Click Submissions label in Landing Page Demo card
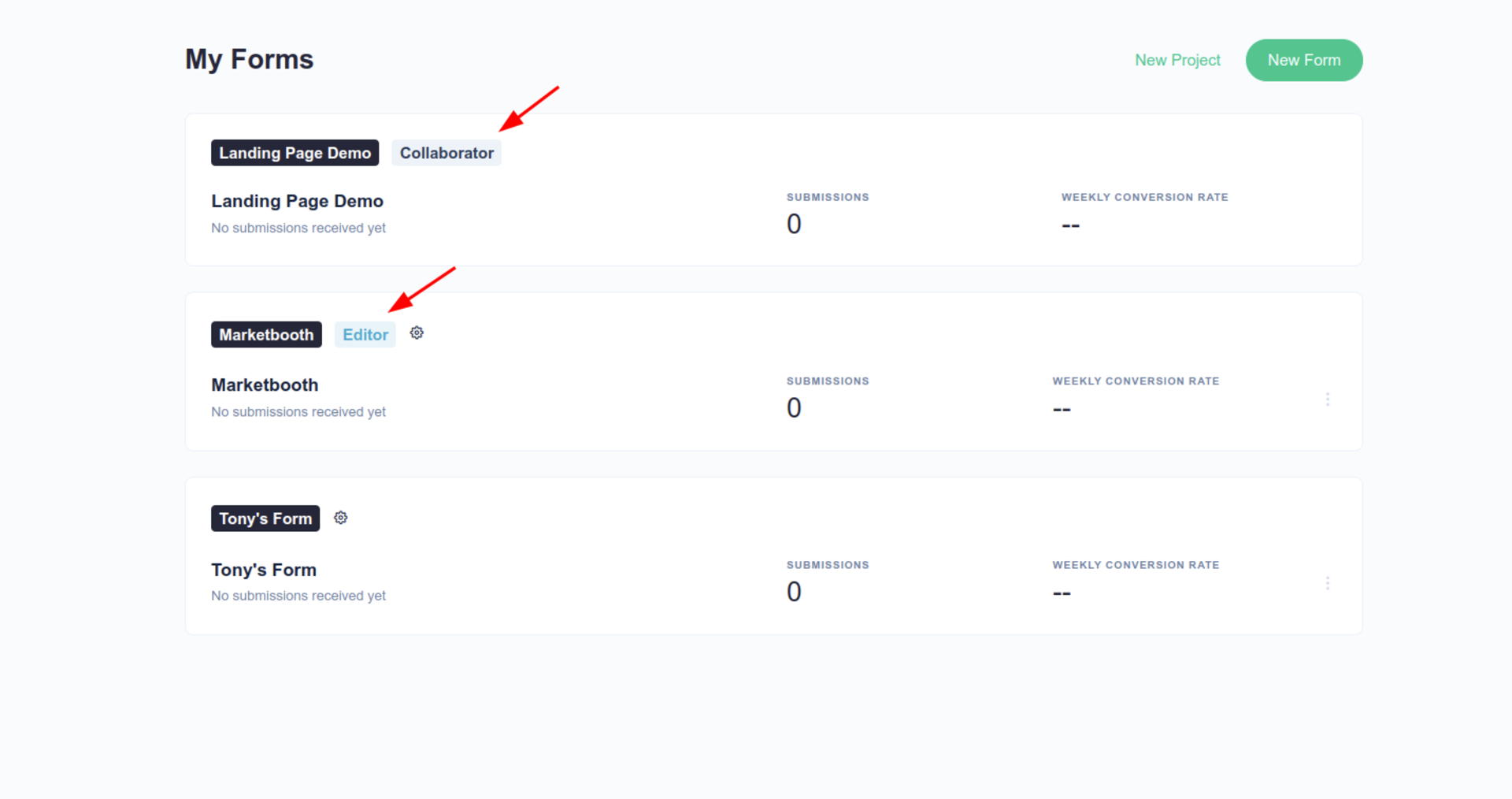The image size is (1512, 799). click(828, 197)
